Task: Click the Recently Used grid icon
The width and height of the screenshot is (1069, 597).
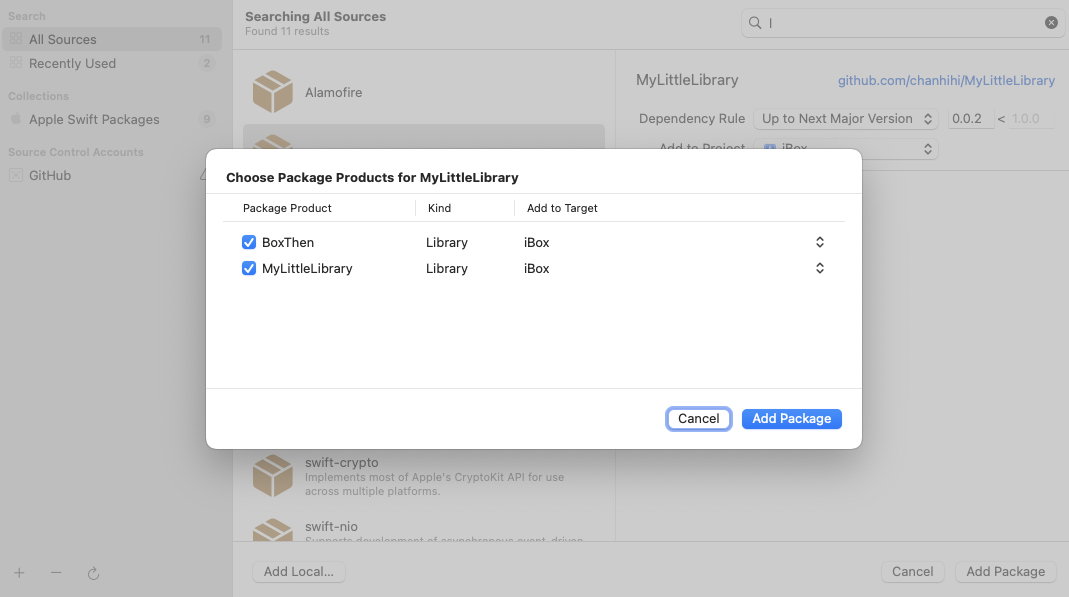Action: 16,63
